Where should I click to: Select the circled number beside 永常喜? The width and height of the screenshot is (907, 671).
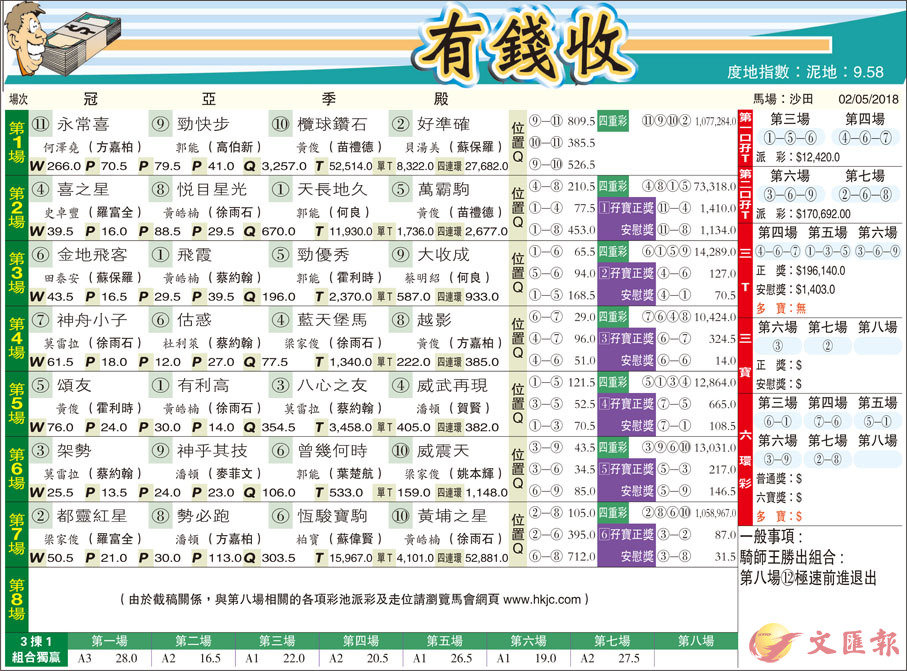tap(41, 124)
